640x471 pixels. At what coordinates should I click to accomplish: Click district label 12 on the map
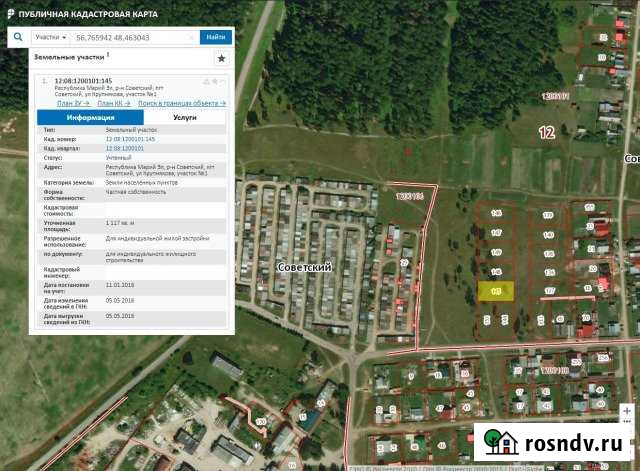(x=546, y=131)
